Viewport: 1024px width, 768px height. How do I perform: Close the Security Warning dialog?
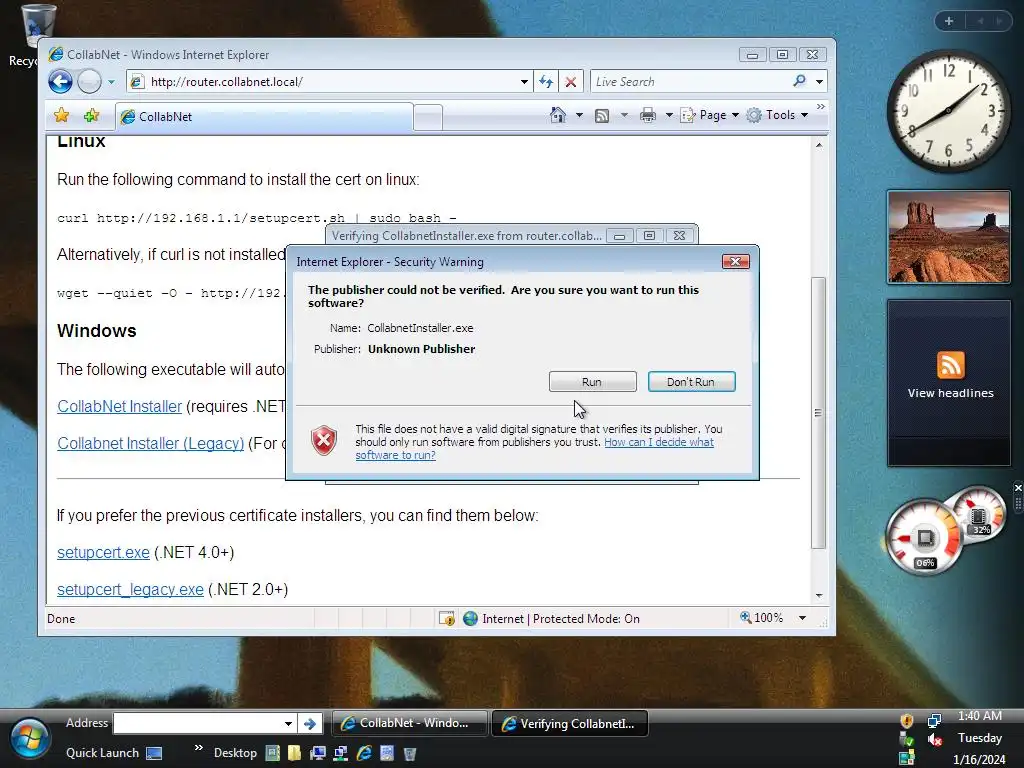735,261
